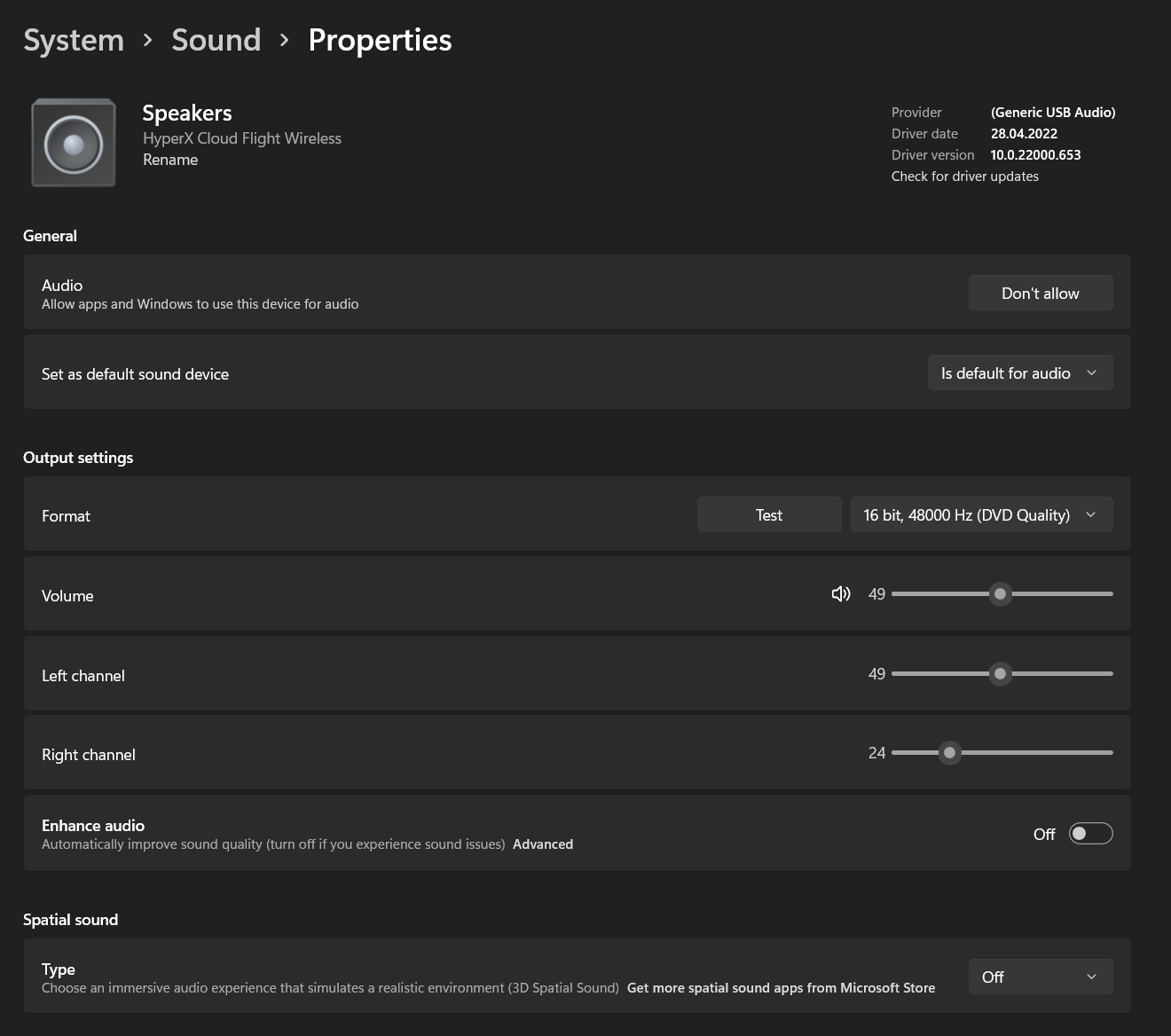
Task: Open Advanced enhance audio settings
Action: pos(542,844)
